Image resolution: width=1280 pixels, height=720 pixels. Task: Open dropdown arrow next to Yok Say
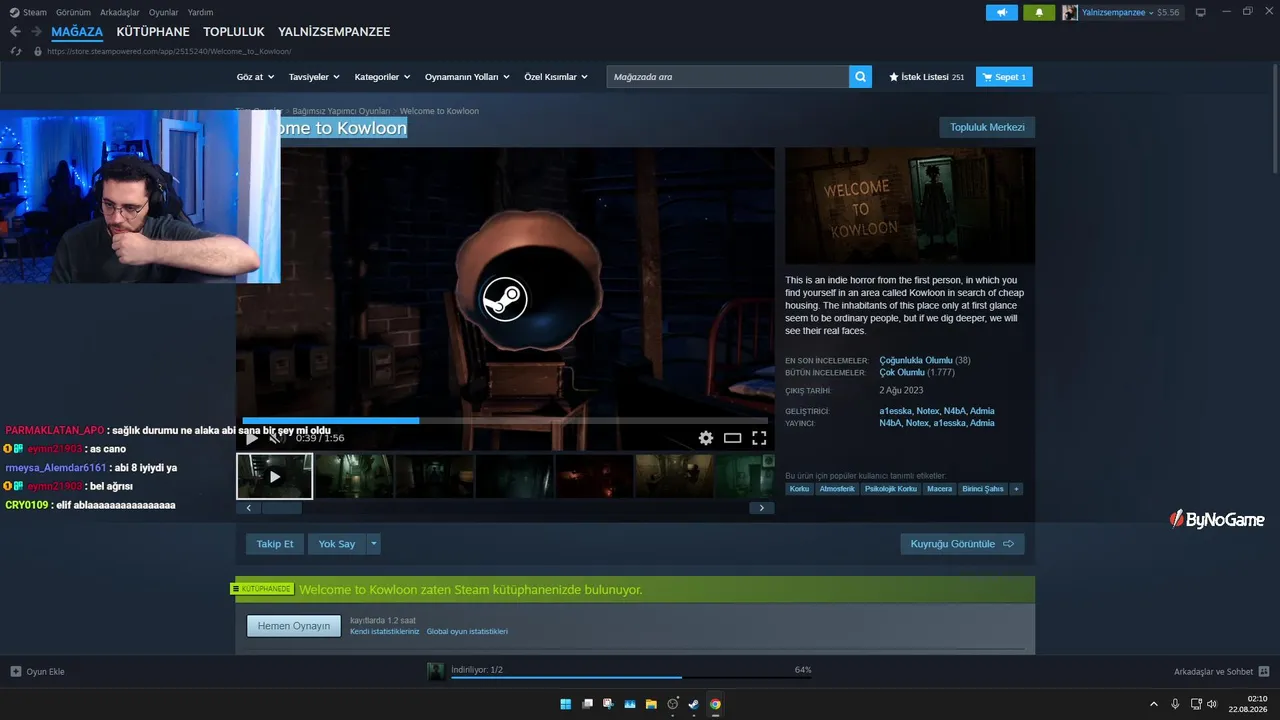(374, 544)
